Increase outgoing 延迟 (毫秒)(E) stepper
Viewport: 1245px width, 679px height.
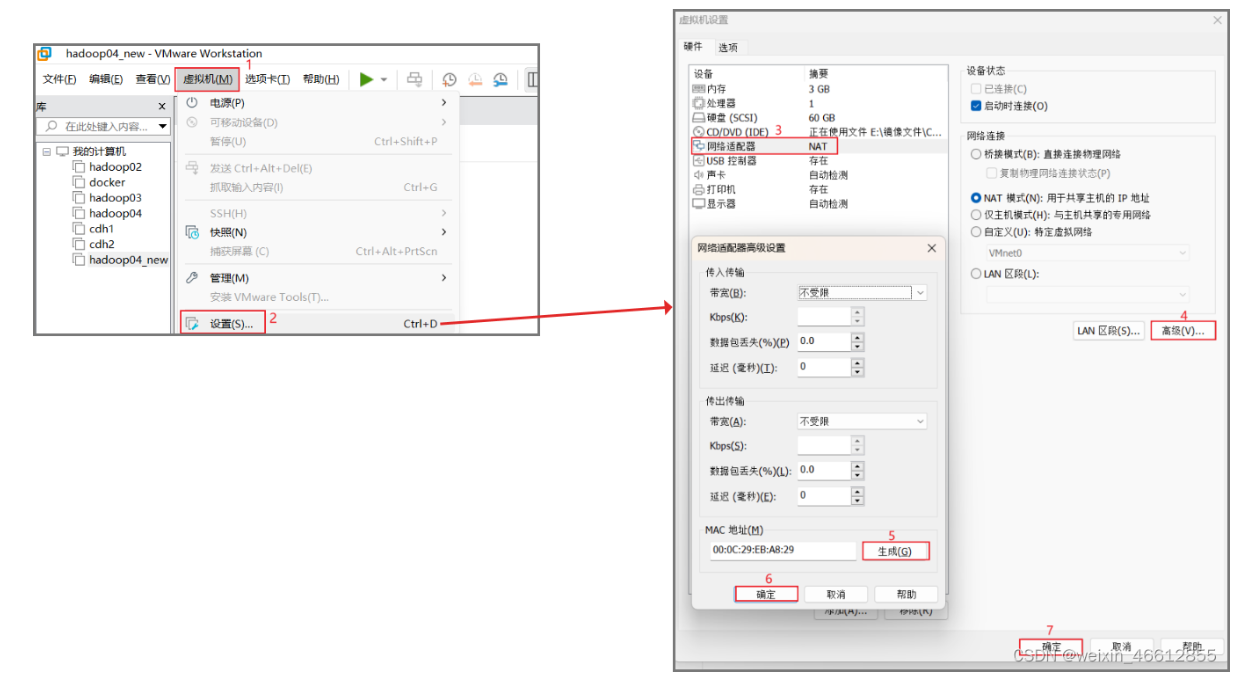pyautogui.click(x=857, y=490)
